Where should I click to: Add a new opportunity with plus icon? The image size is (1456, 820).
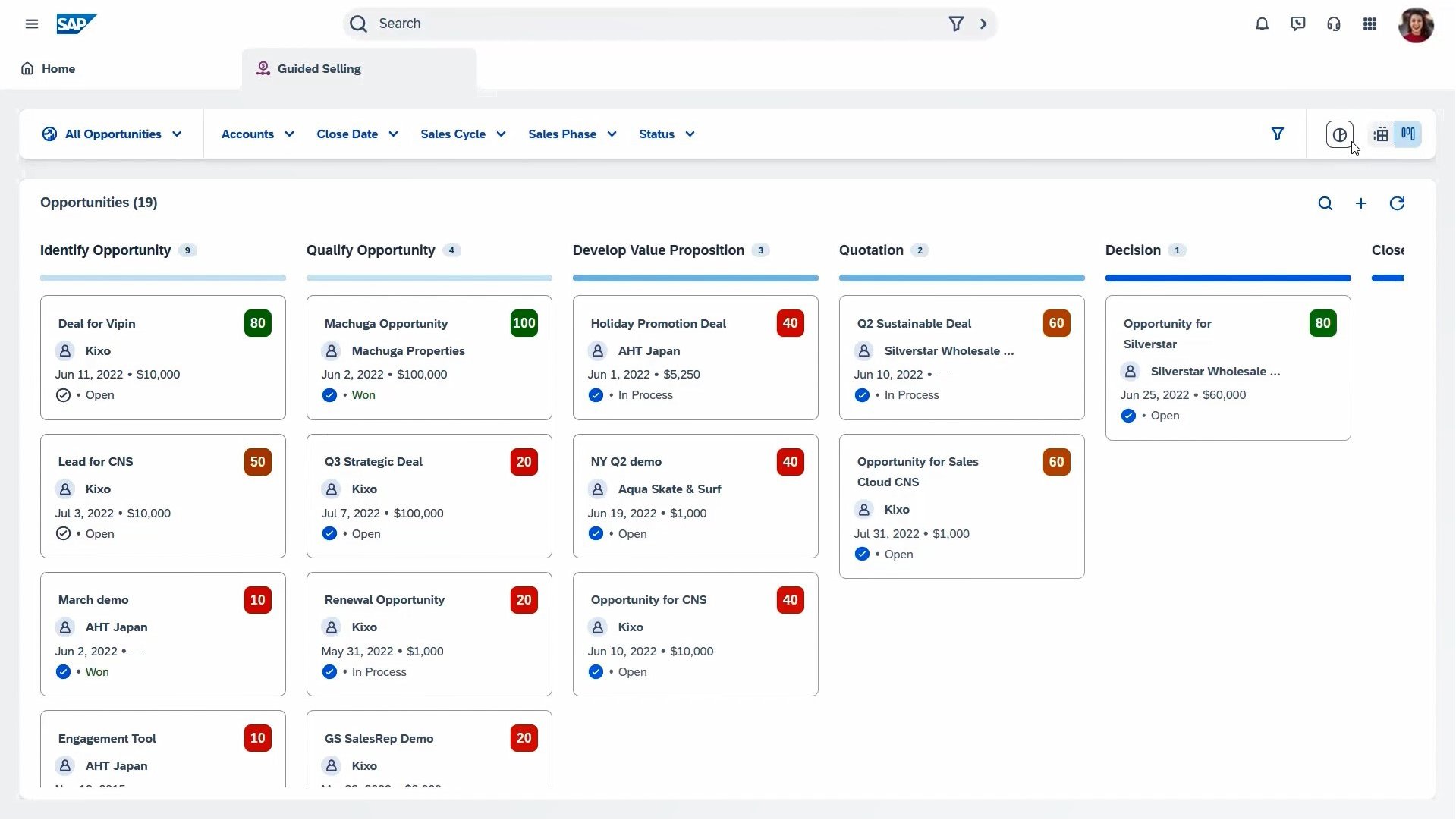[1360, 203]
